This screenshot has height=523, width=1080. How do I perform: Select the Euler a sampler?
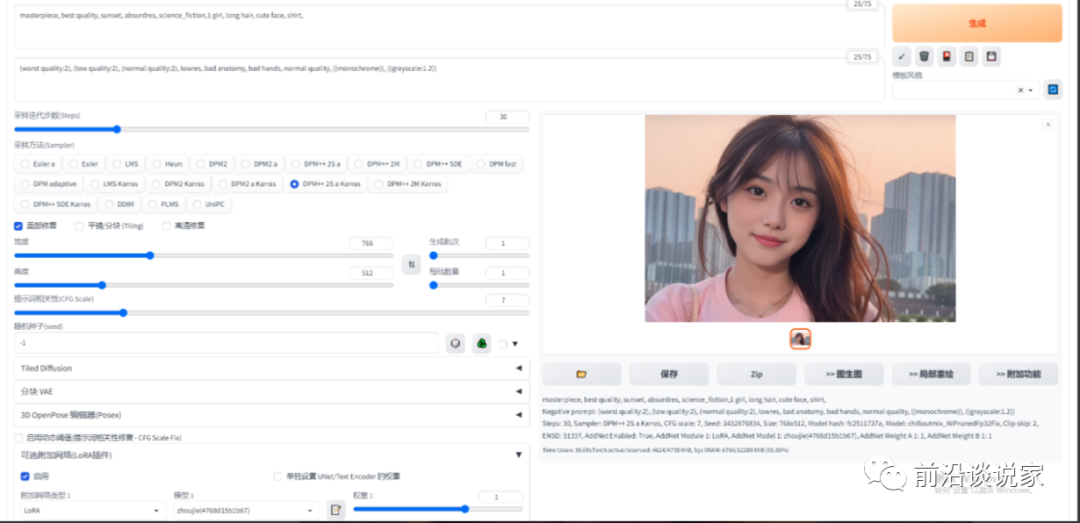(x=37, y=164)
